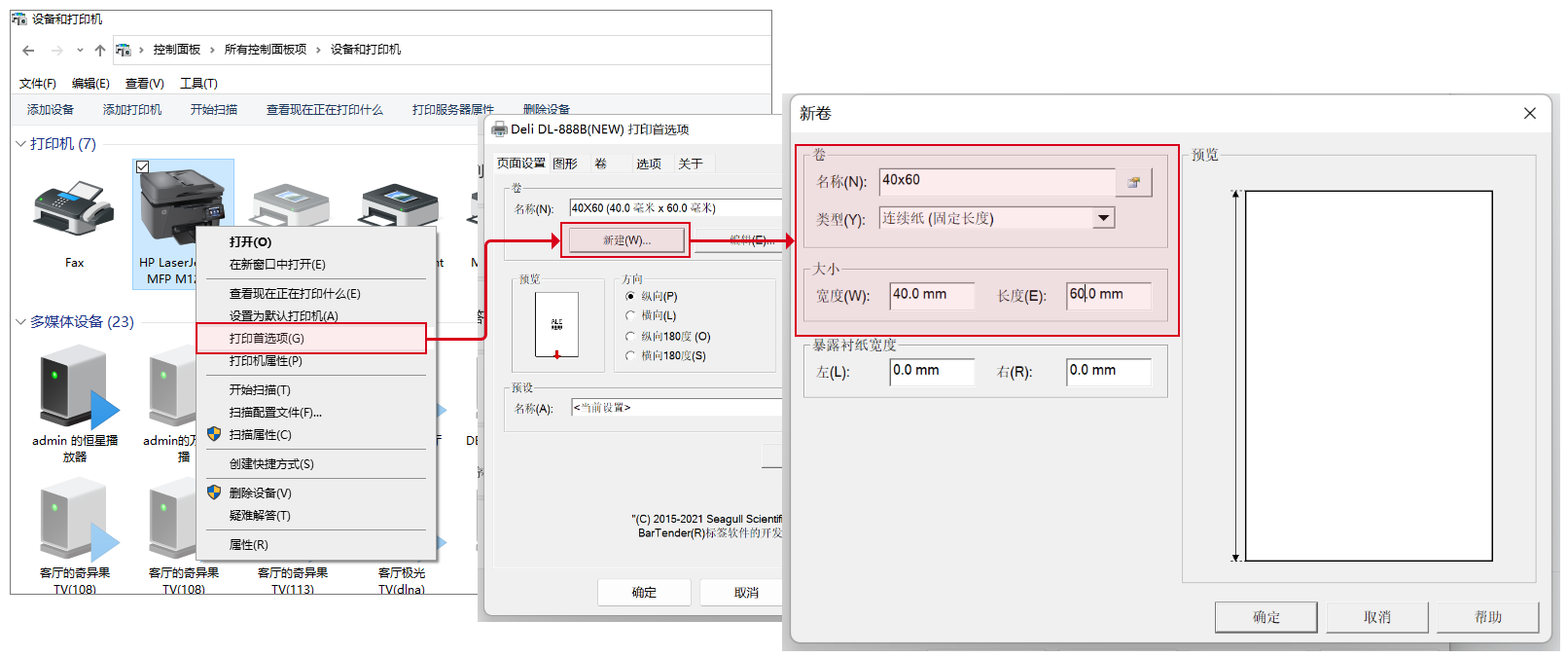Click the 宽度(W) input field

pos(931,295)
